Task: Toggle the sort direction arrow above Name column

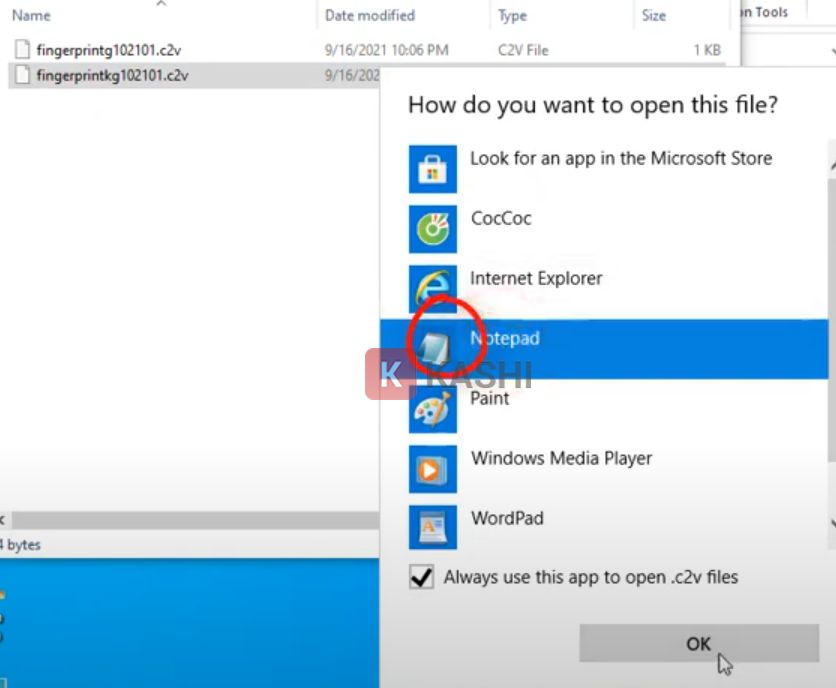Action: coord(160,6)
